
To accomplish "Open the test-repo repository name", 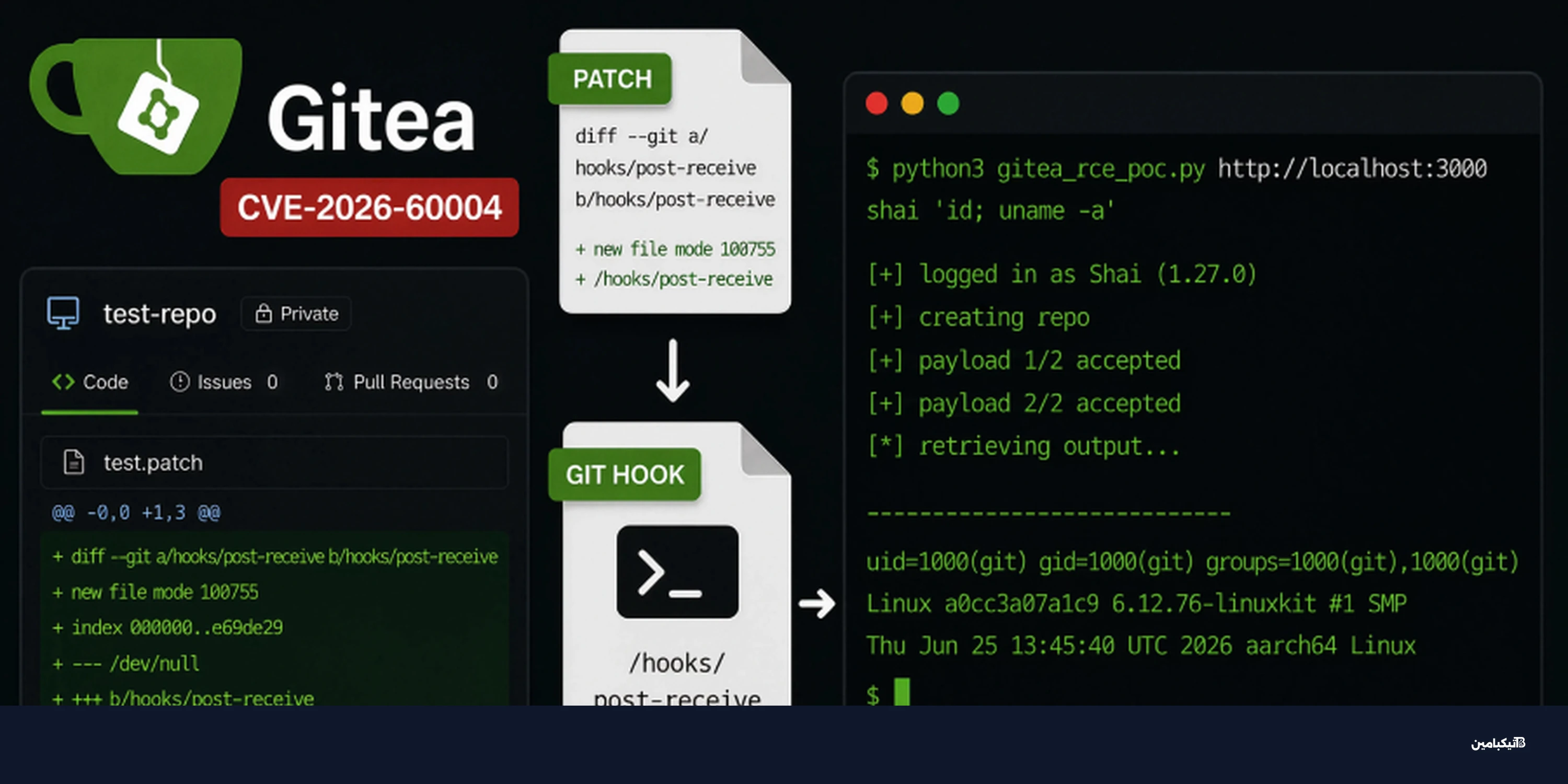I will click(x=159, y=314).
